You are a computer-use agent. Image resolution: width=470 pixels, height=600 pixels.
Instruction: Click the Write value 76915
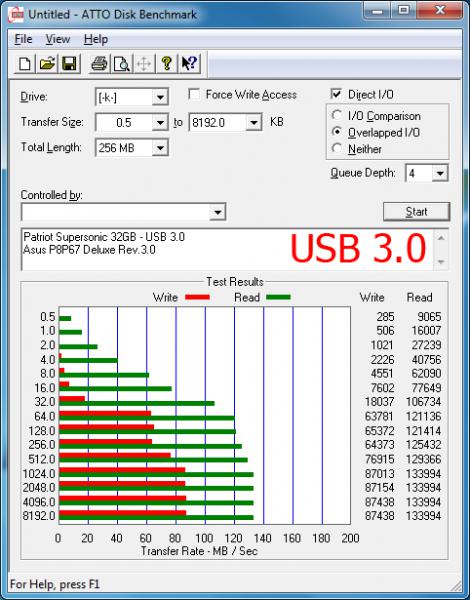click(x=379, y=459)
